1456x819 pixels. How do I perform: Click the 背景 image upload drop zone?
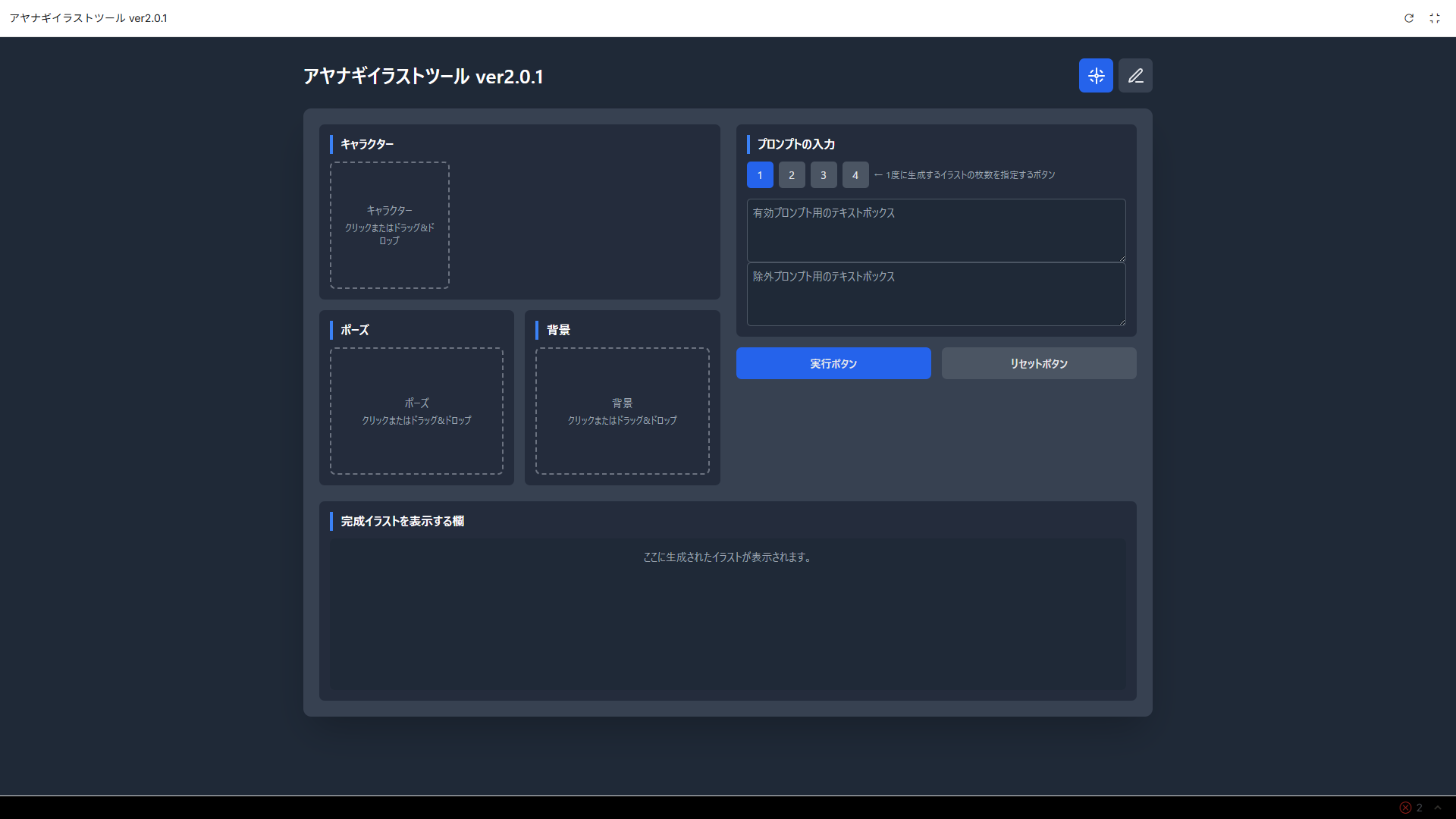[623, 411]
